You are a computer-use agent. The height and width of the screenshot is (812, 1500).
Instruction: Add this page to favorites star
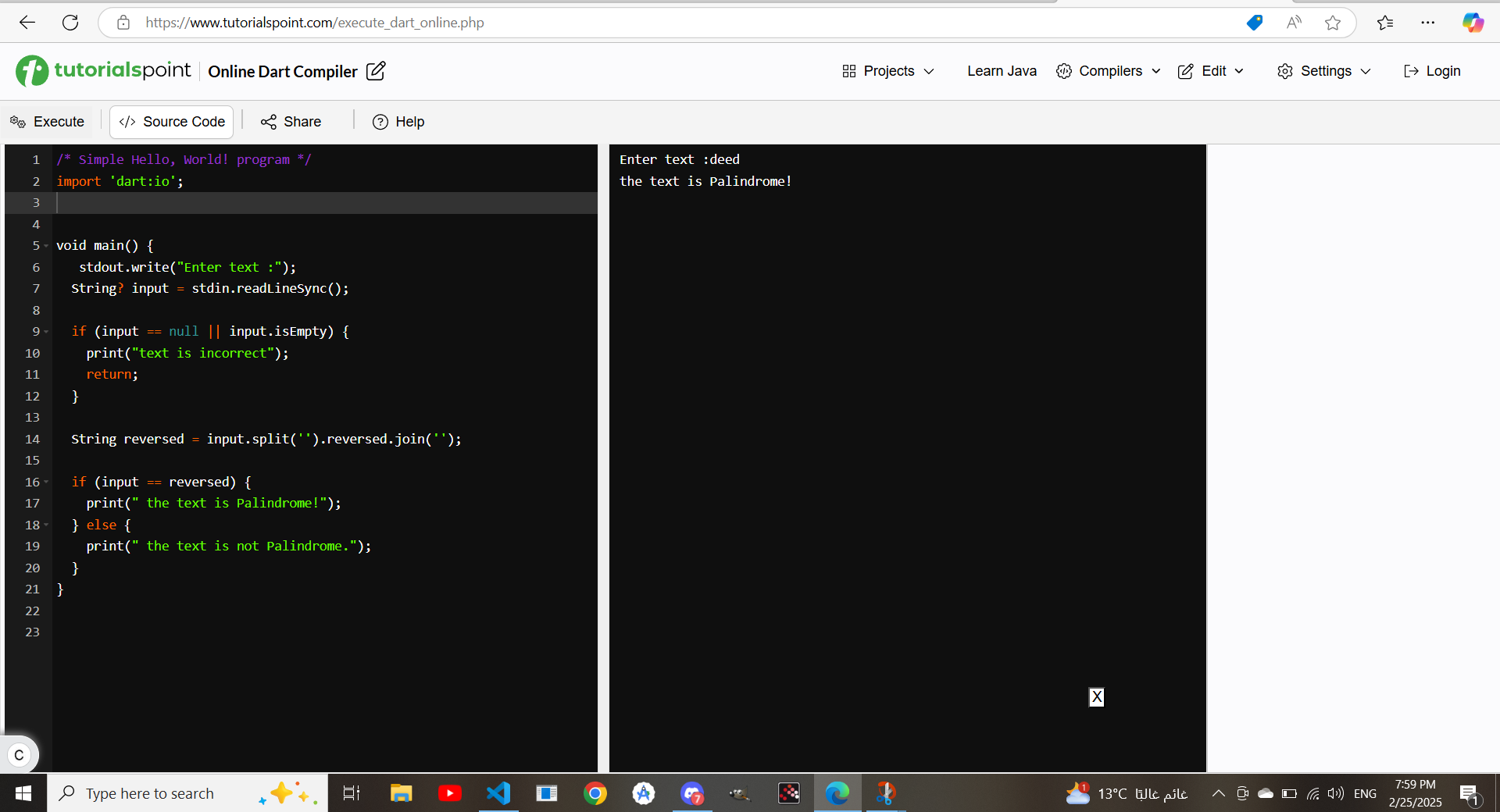point(1333,23)
